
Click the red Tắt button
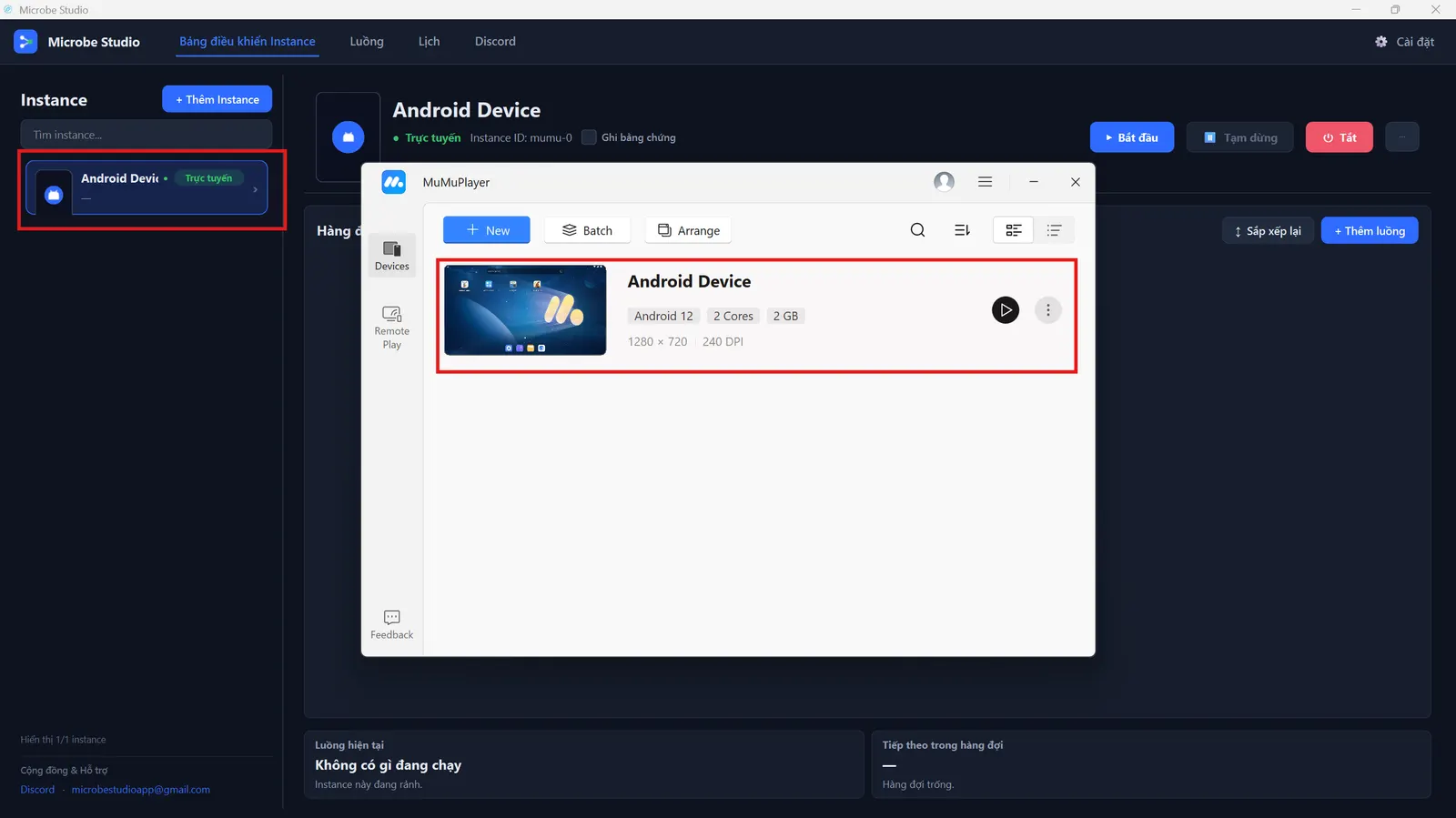(x=1340, y=137)
